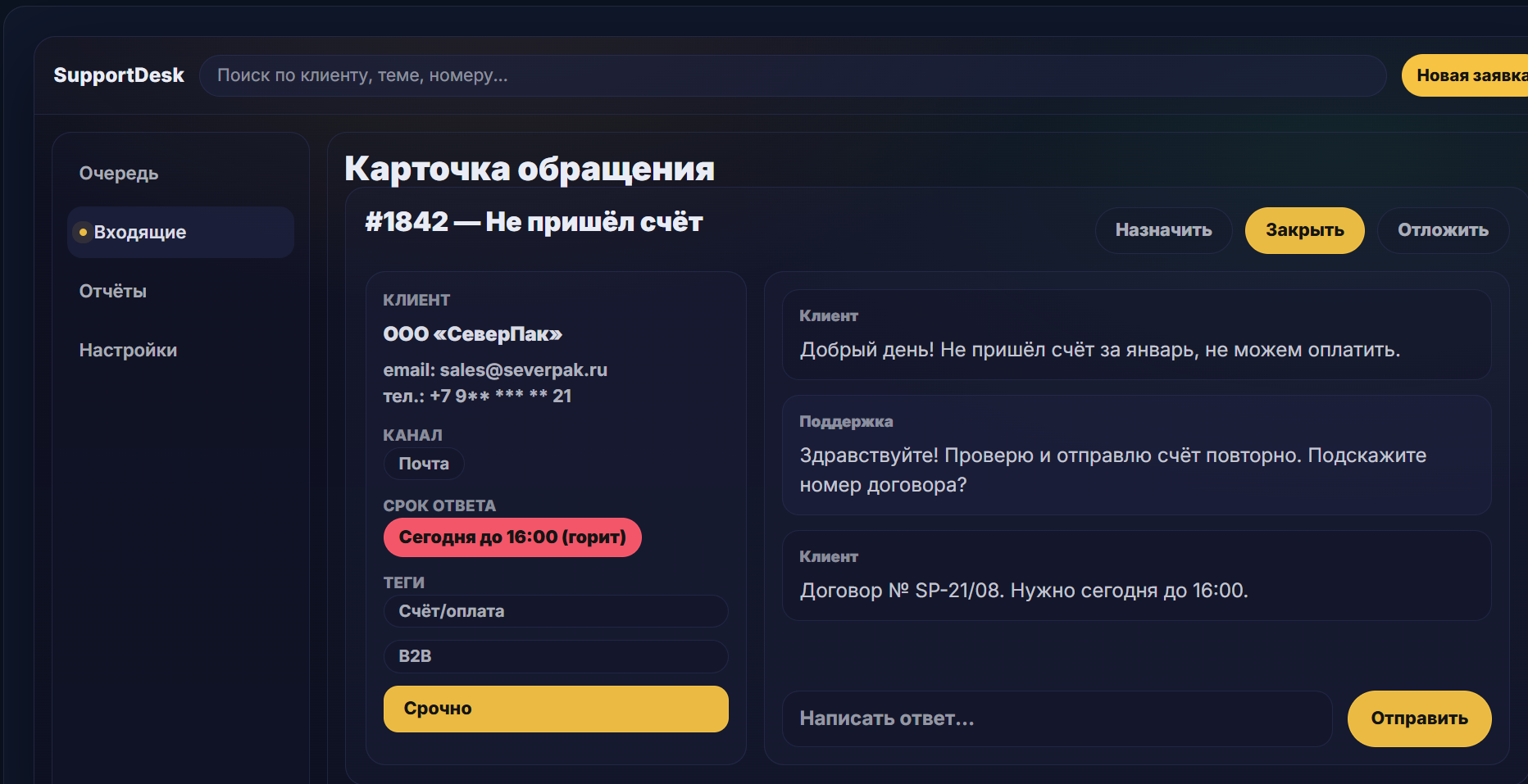
Task: Click the Почта channel chip
Action: pos(424,464)
